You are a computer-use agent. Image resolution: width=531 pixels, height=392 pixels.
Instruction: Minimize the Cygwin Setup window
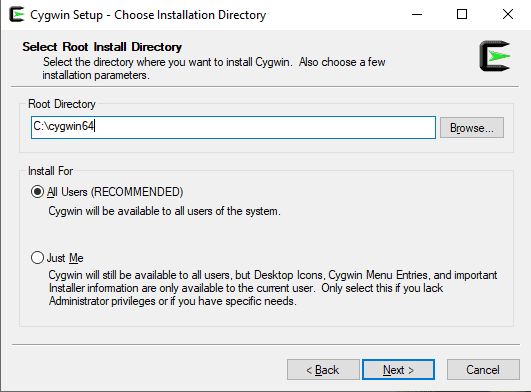417,15
